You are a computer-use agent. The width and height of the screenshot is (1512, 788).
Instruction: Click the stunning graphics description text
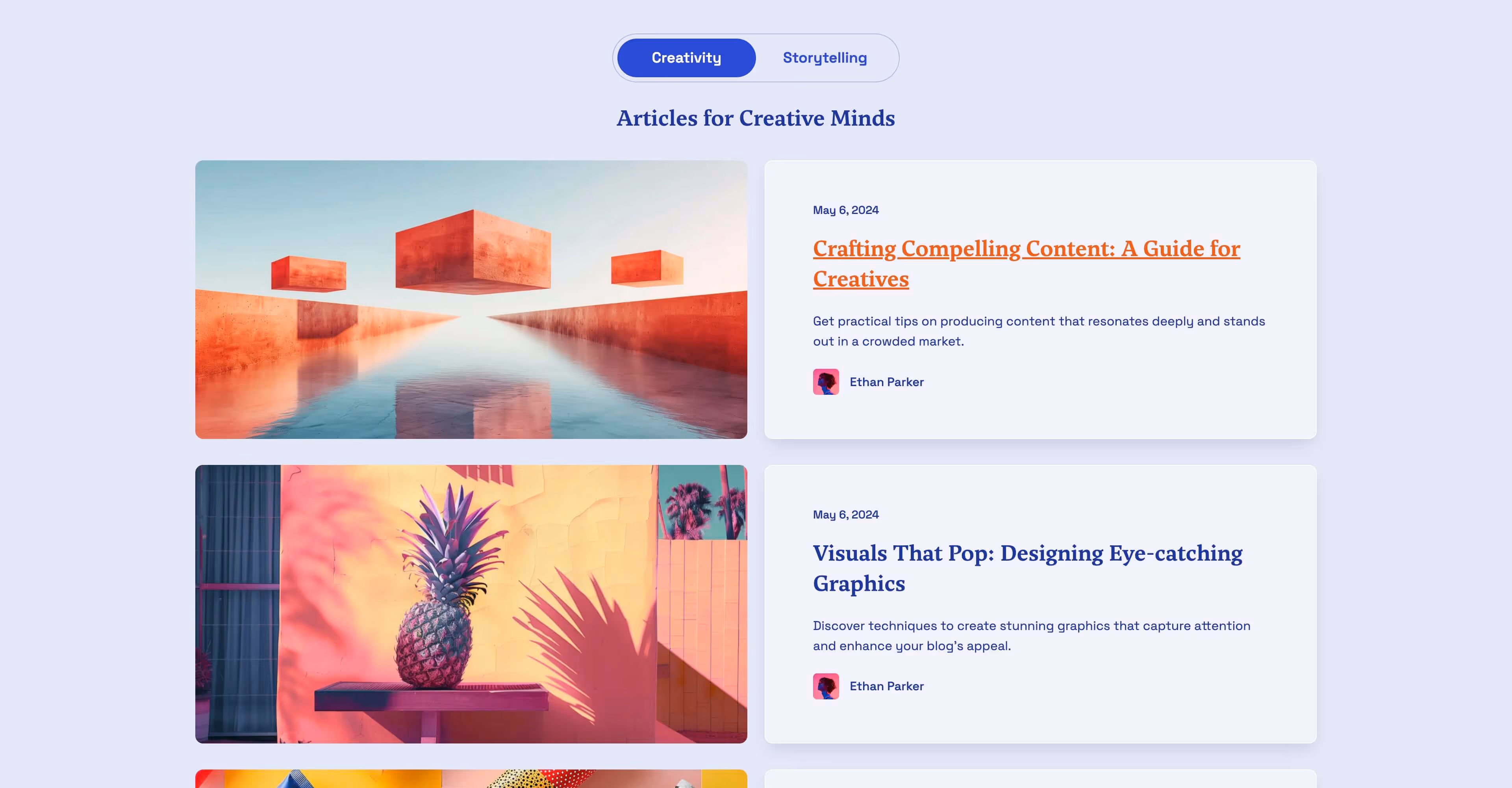[1031, 636]
